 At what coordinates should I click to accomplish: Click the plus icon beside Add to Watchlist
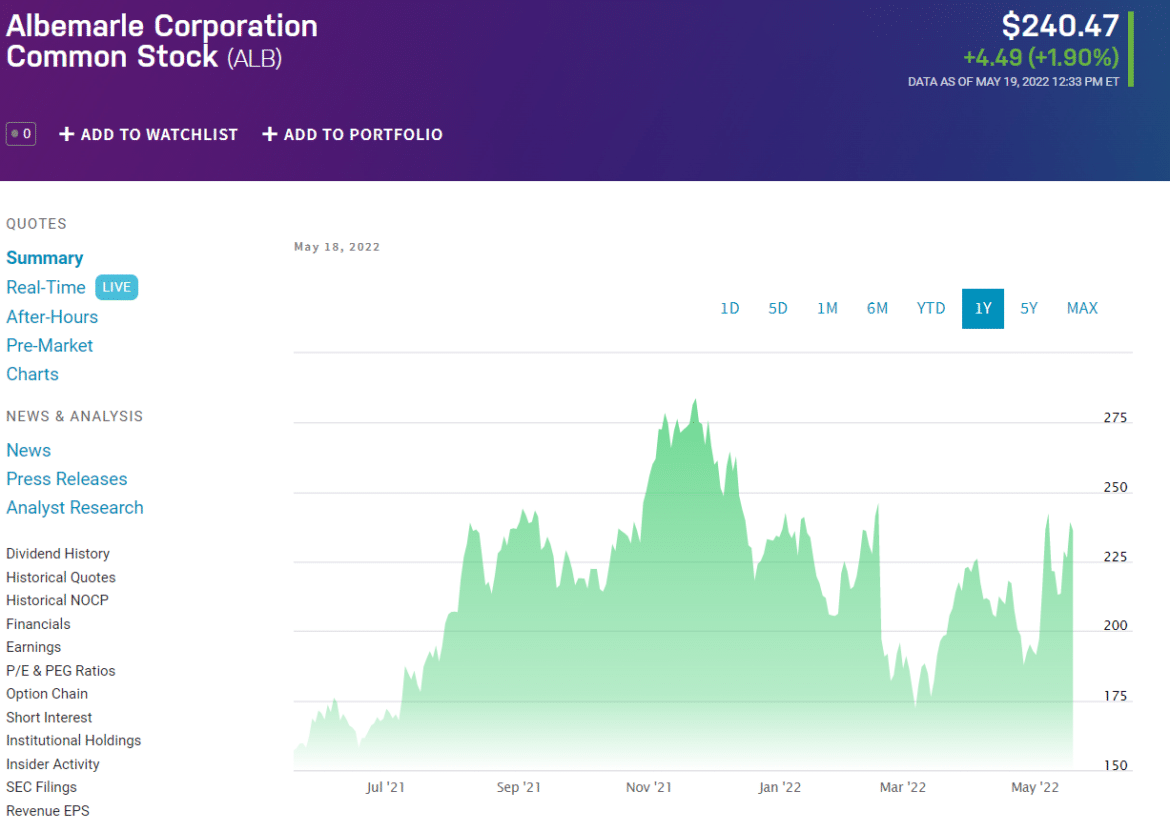(x=66, y=134)
